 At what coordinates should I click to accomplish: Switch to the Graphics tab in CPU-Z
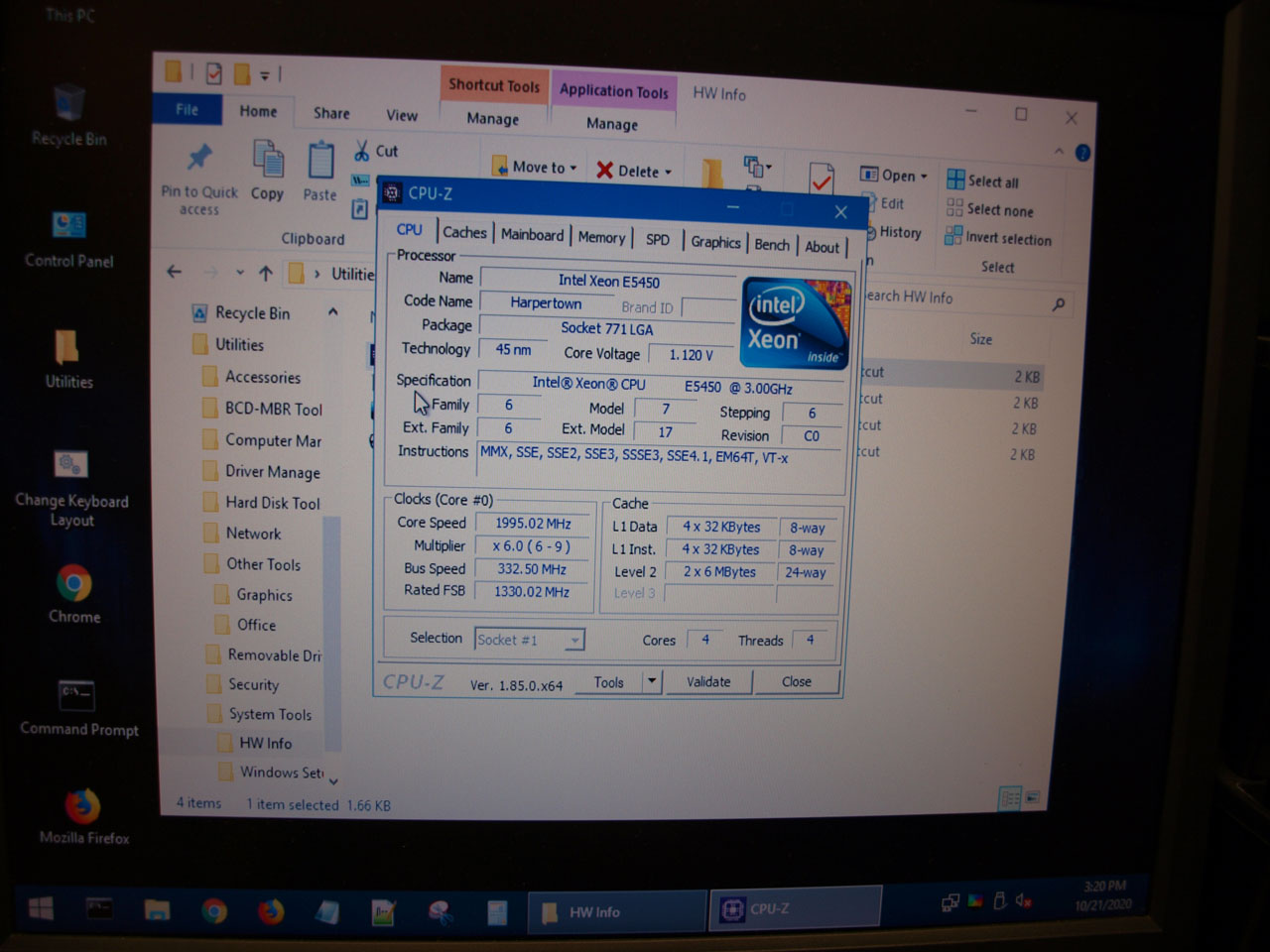(715, 242)
